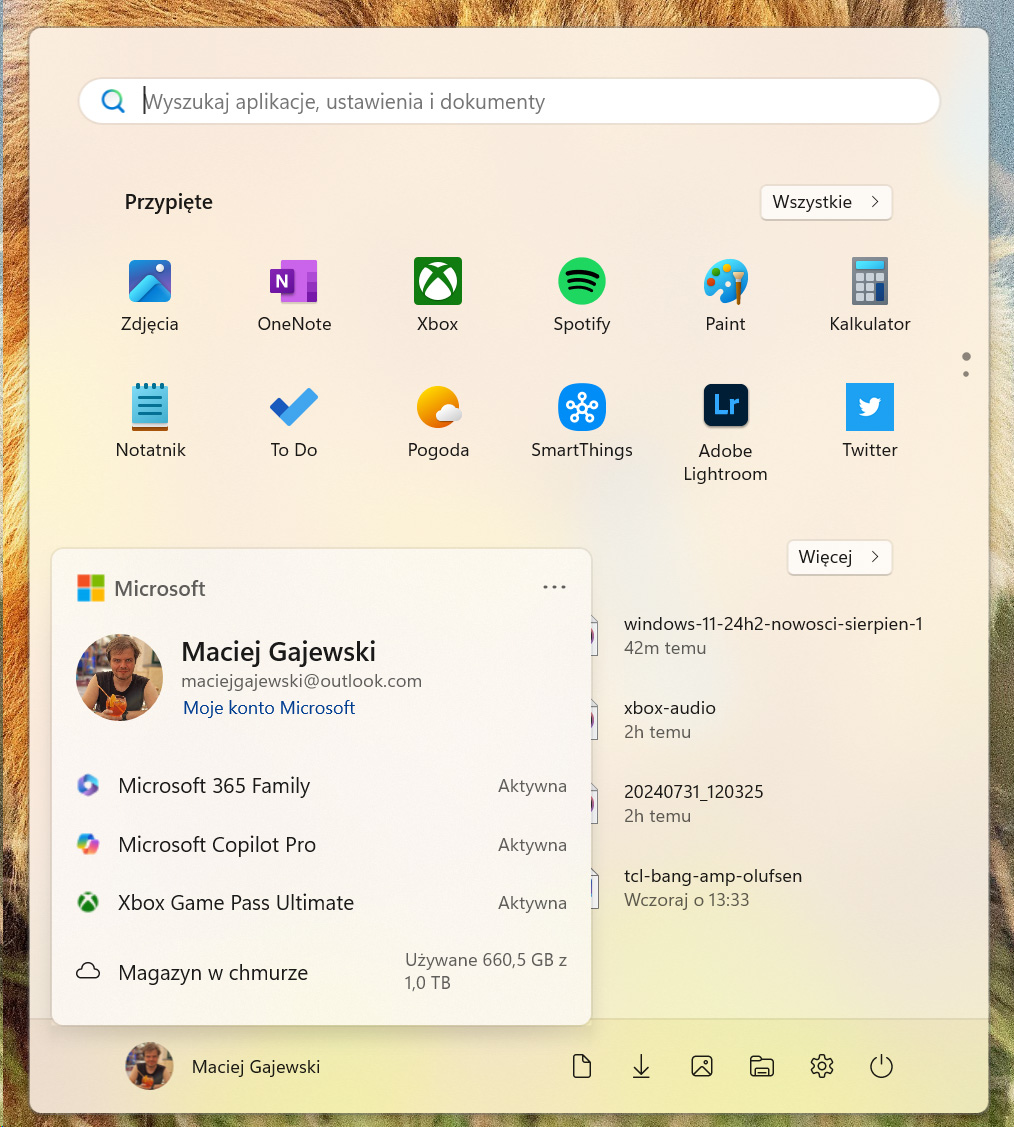Open Settings gear icon
This screenshot has width=1014, height=1127.
tap(821, 1066)
